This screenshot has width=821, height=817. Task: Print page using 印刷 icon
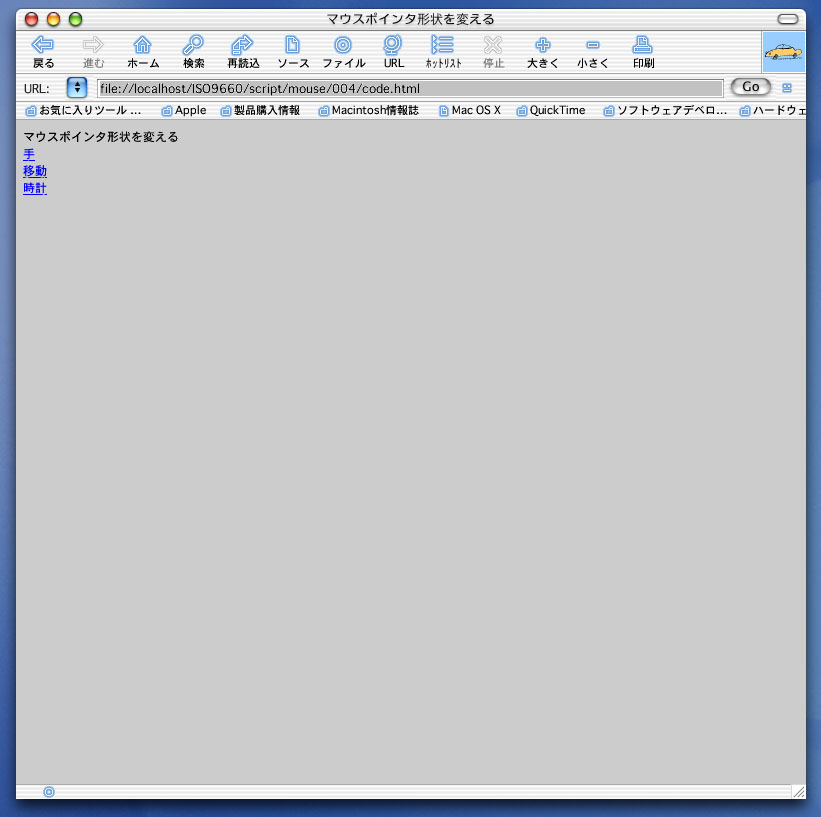tap(642, 45)
